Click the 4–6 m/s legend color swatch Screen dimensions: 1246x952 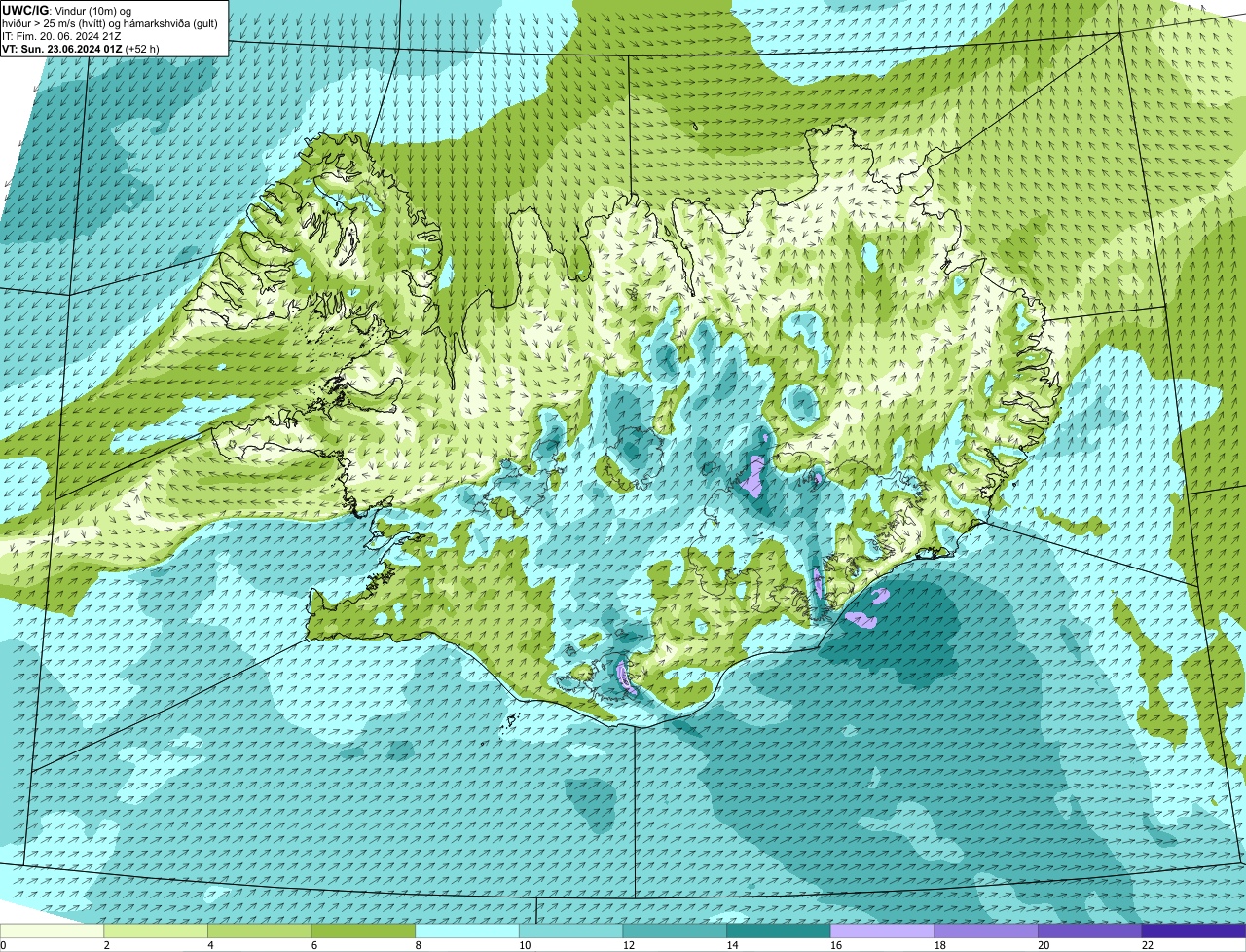(260, 931)
